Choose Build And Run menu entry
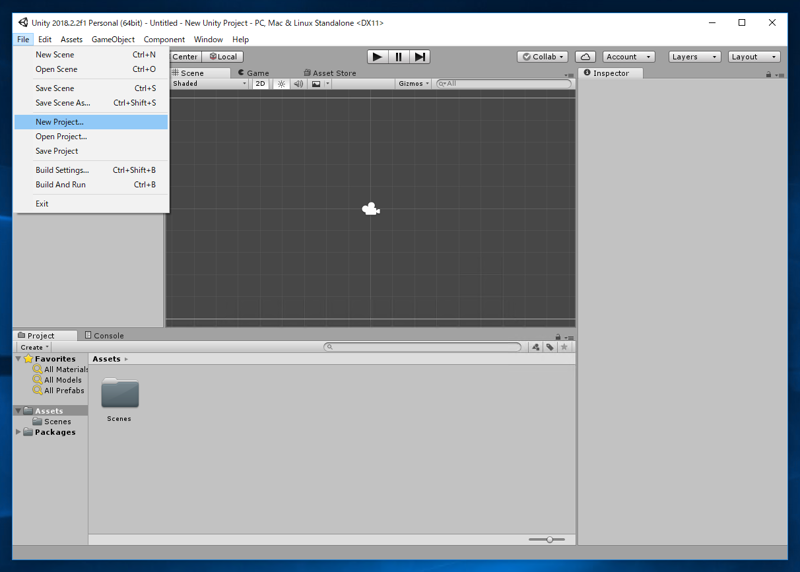Image resolution: width=800 pixels, height=572 pixels. 91,185
